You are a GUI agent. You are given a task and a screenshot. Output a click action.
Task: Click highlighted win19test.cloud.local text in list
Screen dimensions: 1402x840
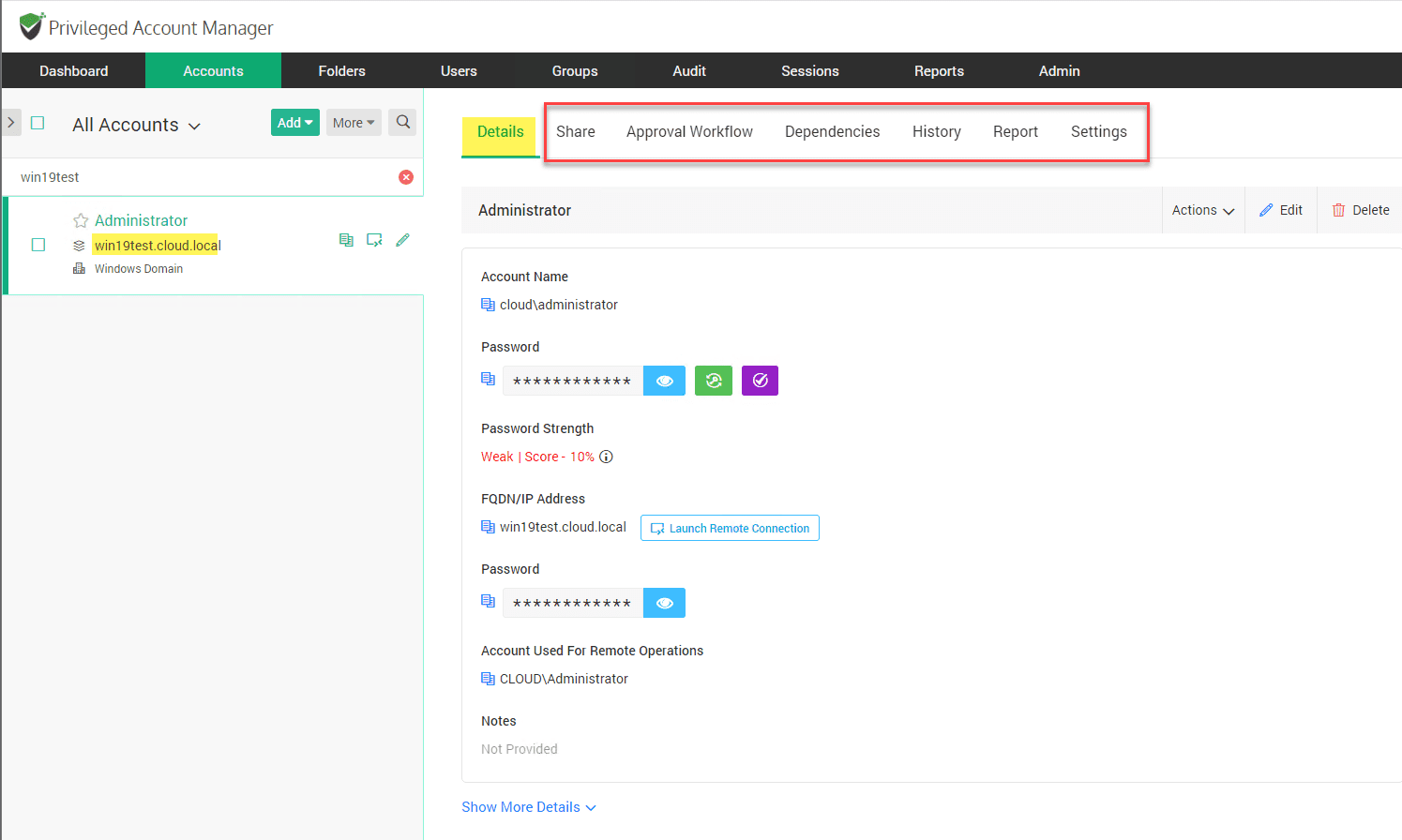point(158,246)
